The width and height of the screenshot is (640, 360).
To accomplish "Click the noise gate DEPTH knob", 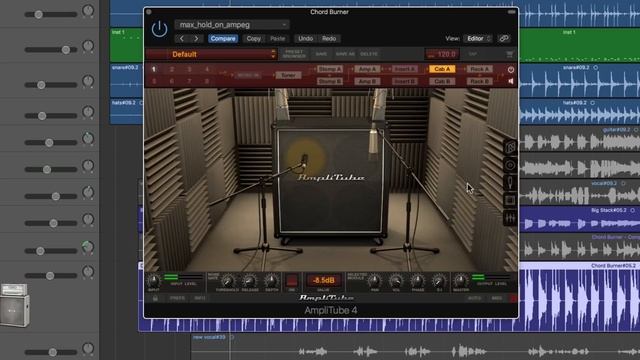I will pyautogui.click(x=271, y=281).
